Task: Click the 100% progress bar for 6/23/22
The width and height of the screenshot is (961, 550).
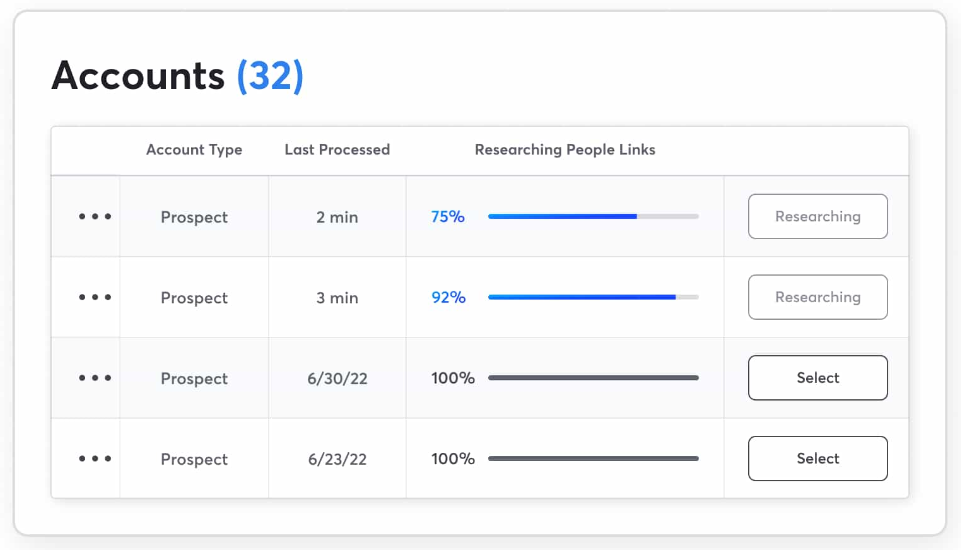Action: (x=593, y=459)
